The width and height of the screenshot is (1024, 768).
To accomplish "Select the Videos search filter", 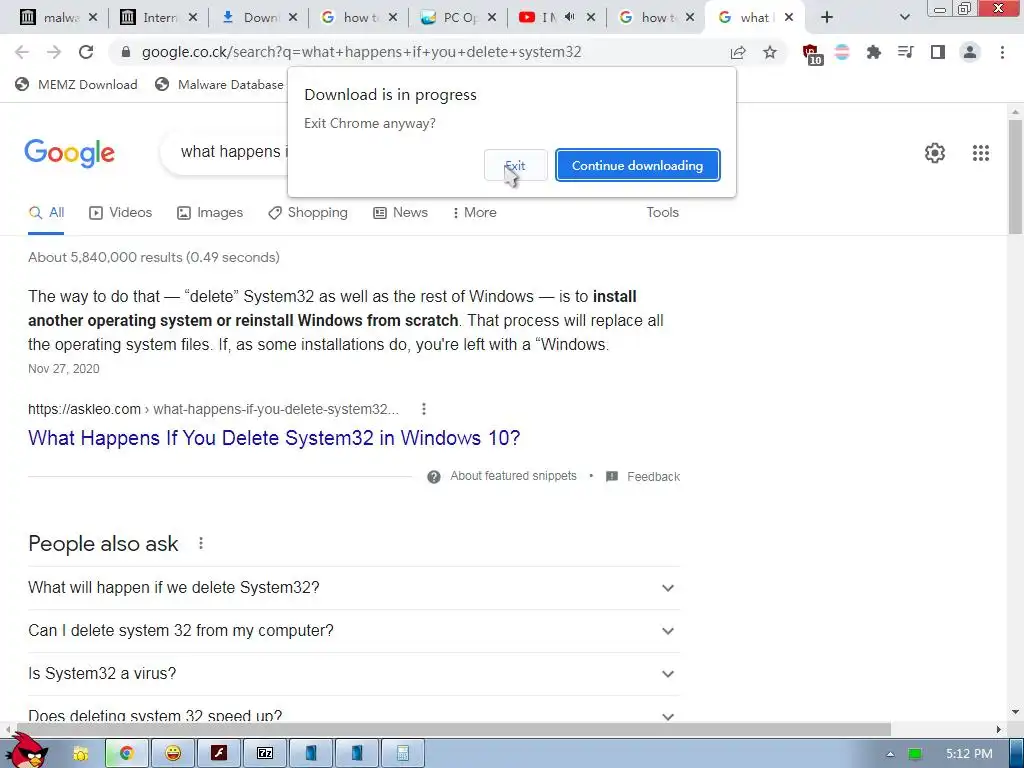I will [x=120, y=213].
